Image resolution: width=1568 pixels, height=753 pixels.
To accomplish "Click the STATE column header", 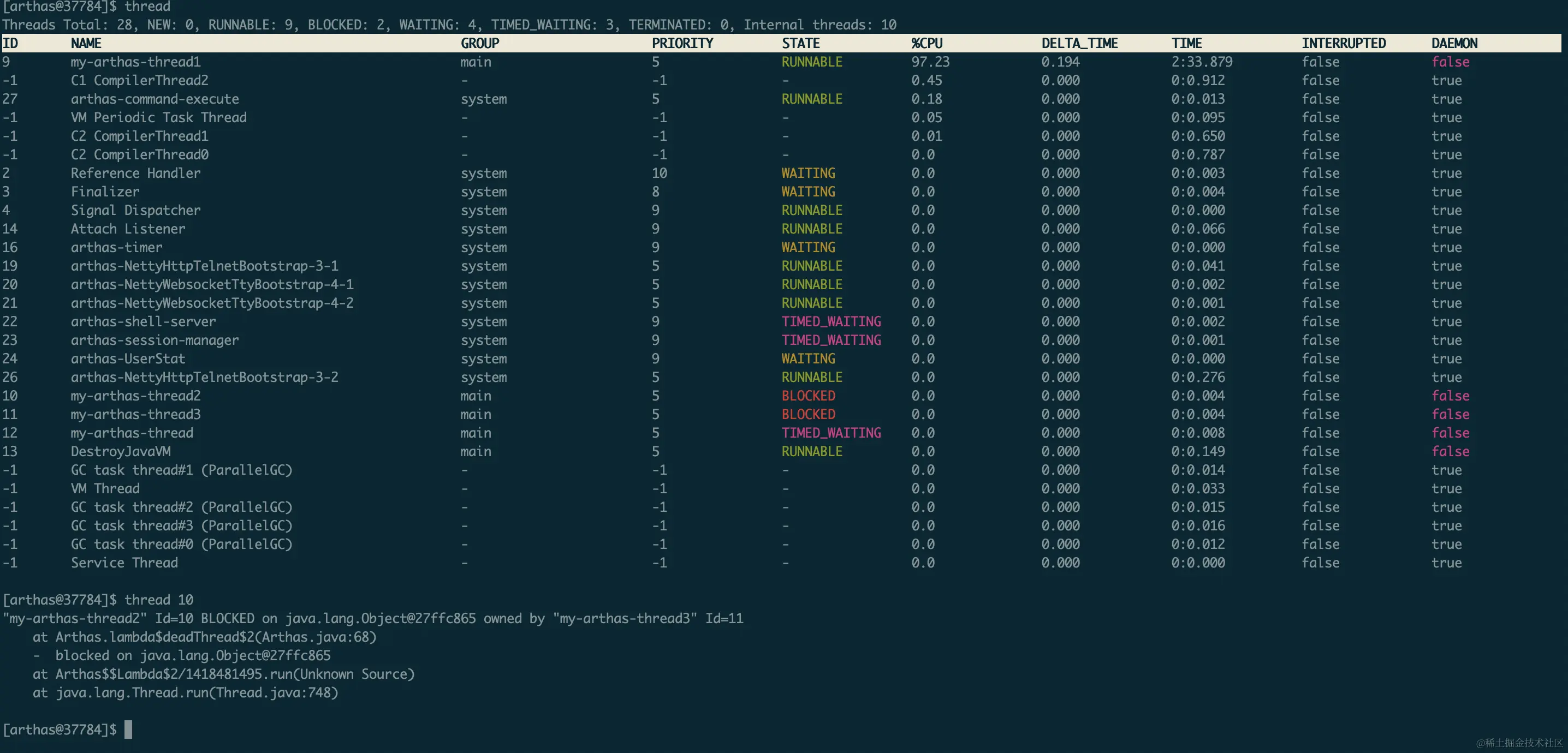I will [800, 43].
